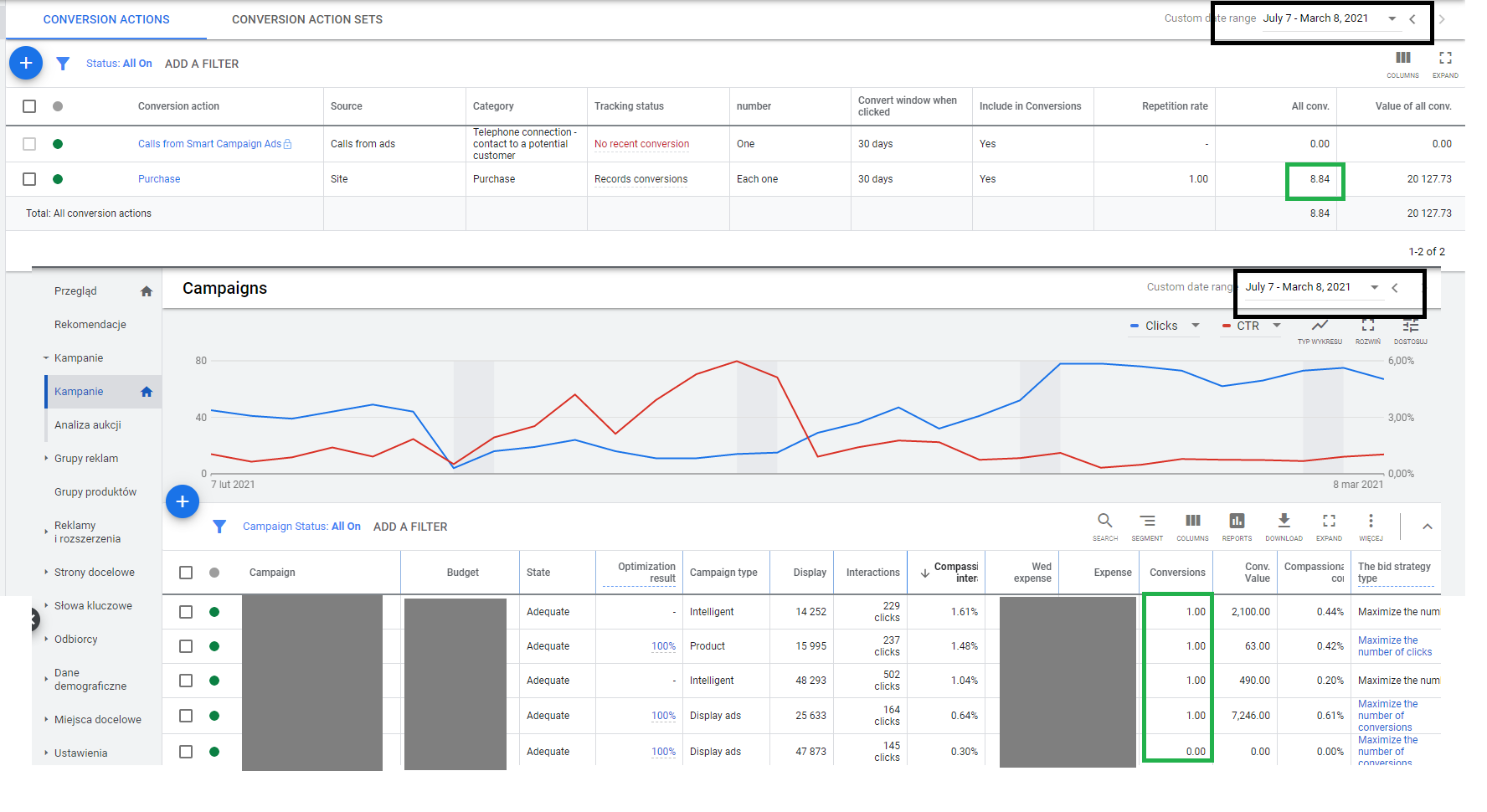Viewport: 1487px width, 812px height.
Task: Click the blue plus button above conversion table
Action: click(26, 63)
